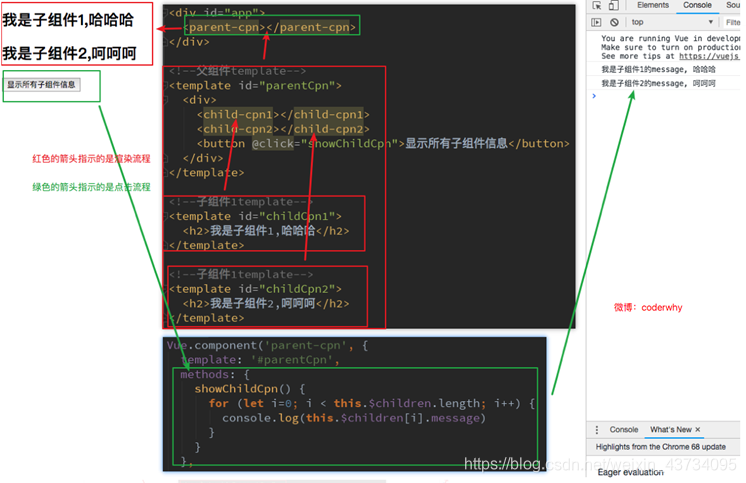This screenshot has height=483, width=746.
Task: Show the console sidebar panel icon
Action: [596, 22]
